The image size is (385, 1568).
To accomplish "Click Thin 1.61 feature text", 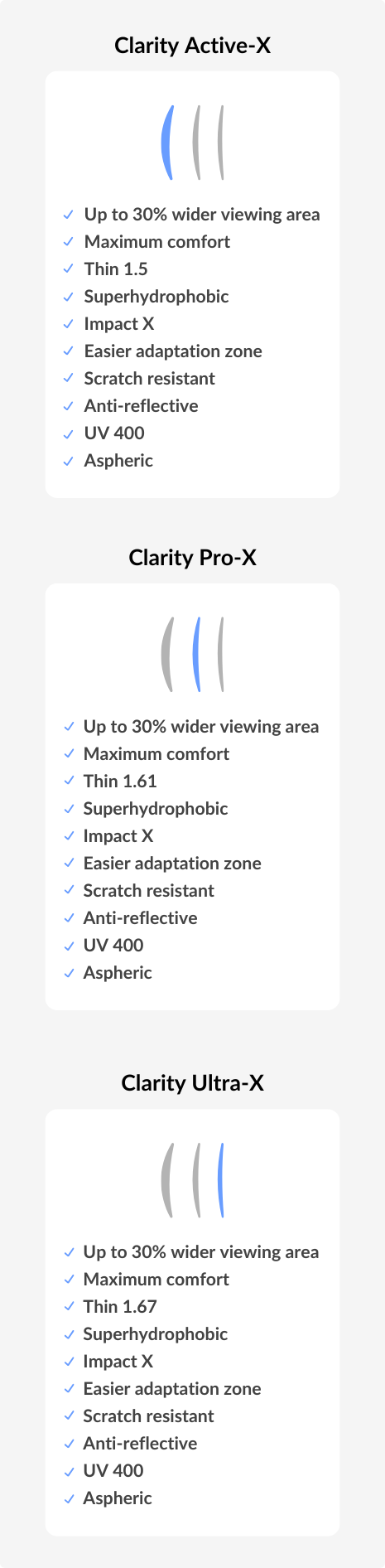I will [x=120, y=782].
